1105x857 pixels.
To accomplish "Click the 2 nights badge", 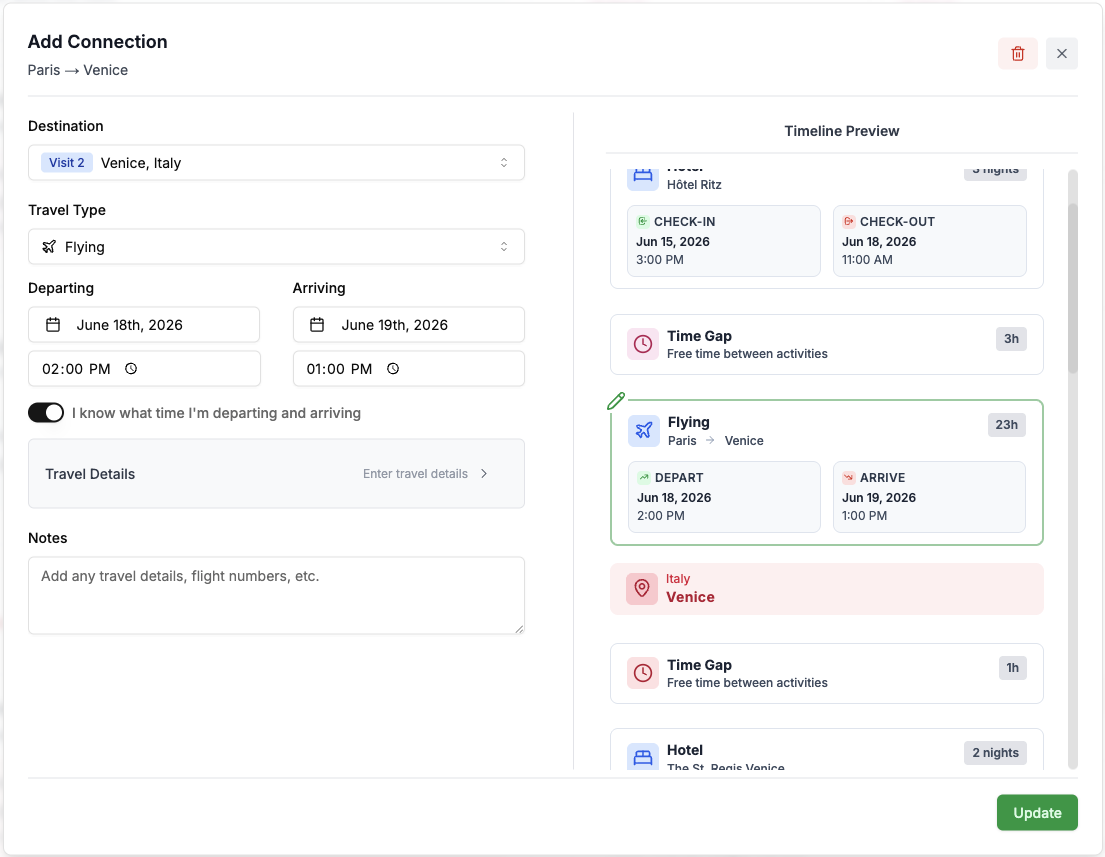I will 996,753.
